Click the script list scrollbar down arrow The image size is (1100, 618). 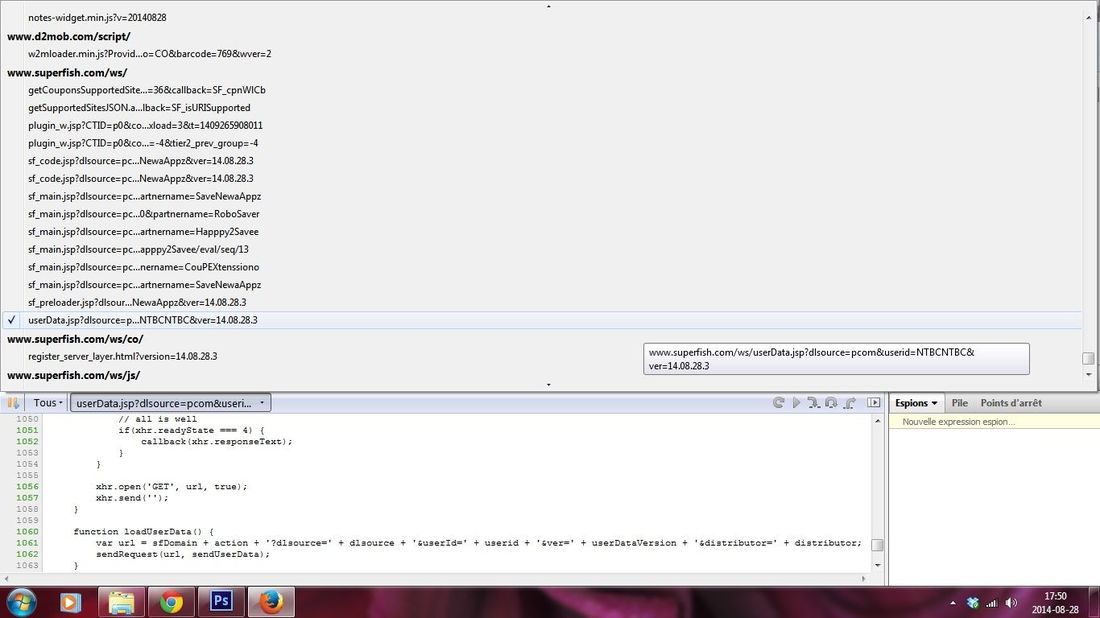pyautogui.click(x=1088, y=375)
